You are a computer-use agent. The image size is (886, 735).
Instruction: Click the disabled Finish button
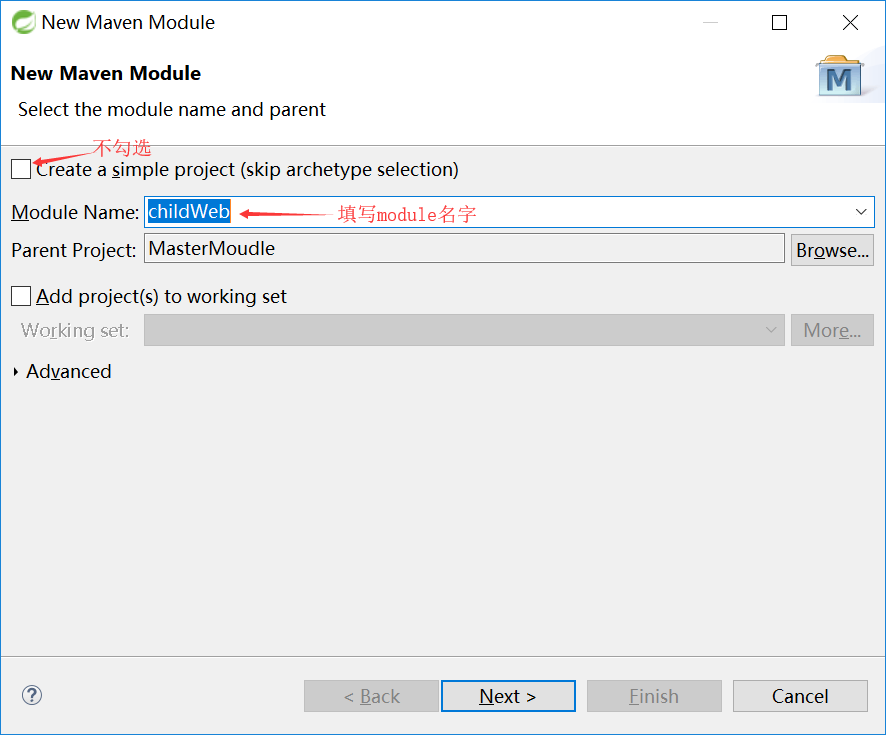pos(654,696)
